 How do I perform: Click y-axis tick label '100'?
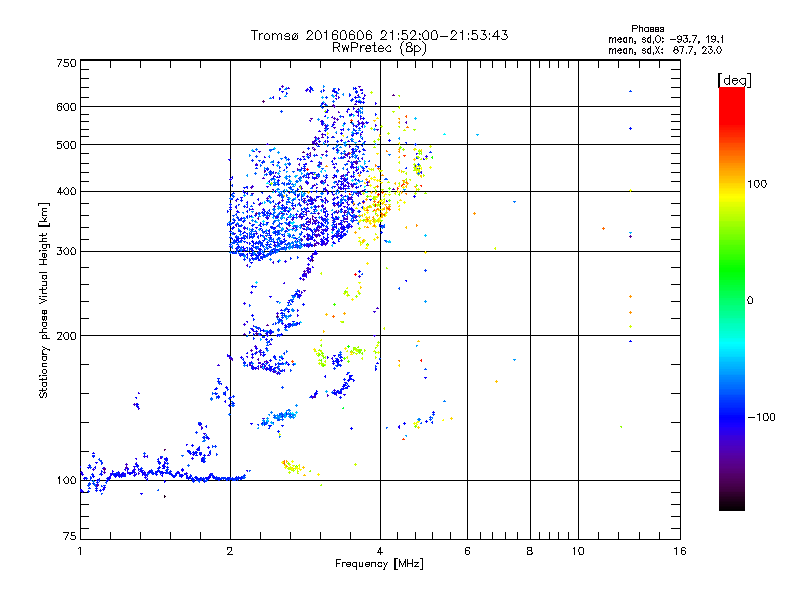coord(66,481)
